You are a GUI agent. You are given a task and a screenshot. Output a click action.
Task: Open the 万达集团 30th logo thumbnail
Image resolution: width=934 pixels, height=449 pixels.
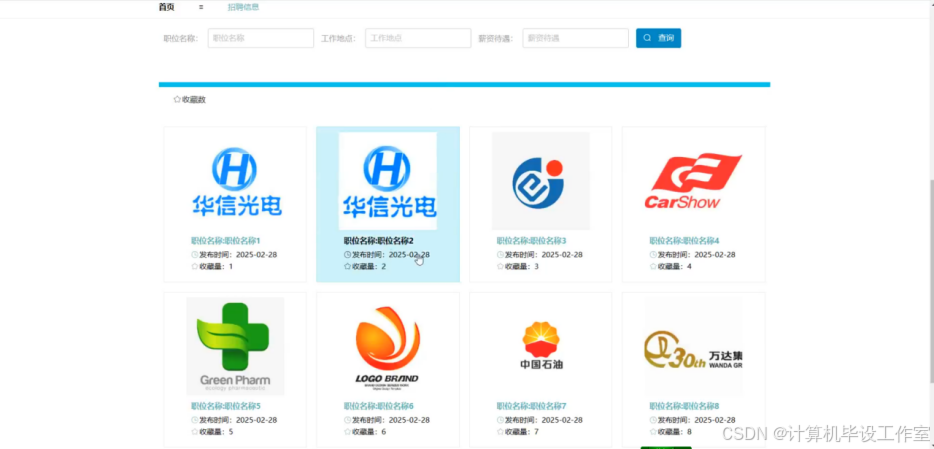pyautogui.click(x=693, y=347)
